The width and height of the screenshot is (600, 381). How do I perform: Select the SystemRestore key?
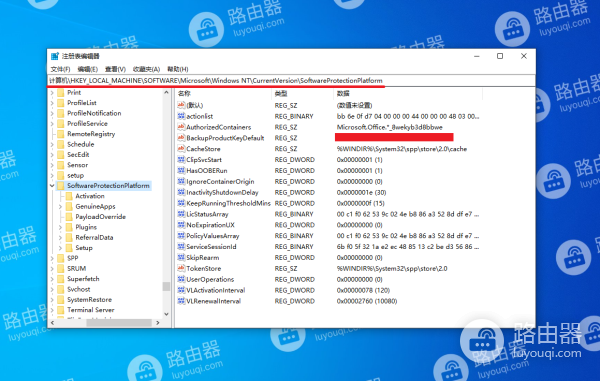click(90, 300)
